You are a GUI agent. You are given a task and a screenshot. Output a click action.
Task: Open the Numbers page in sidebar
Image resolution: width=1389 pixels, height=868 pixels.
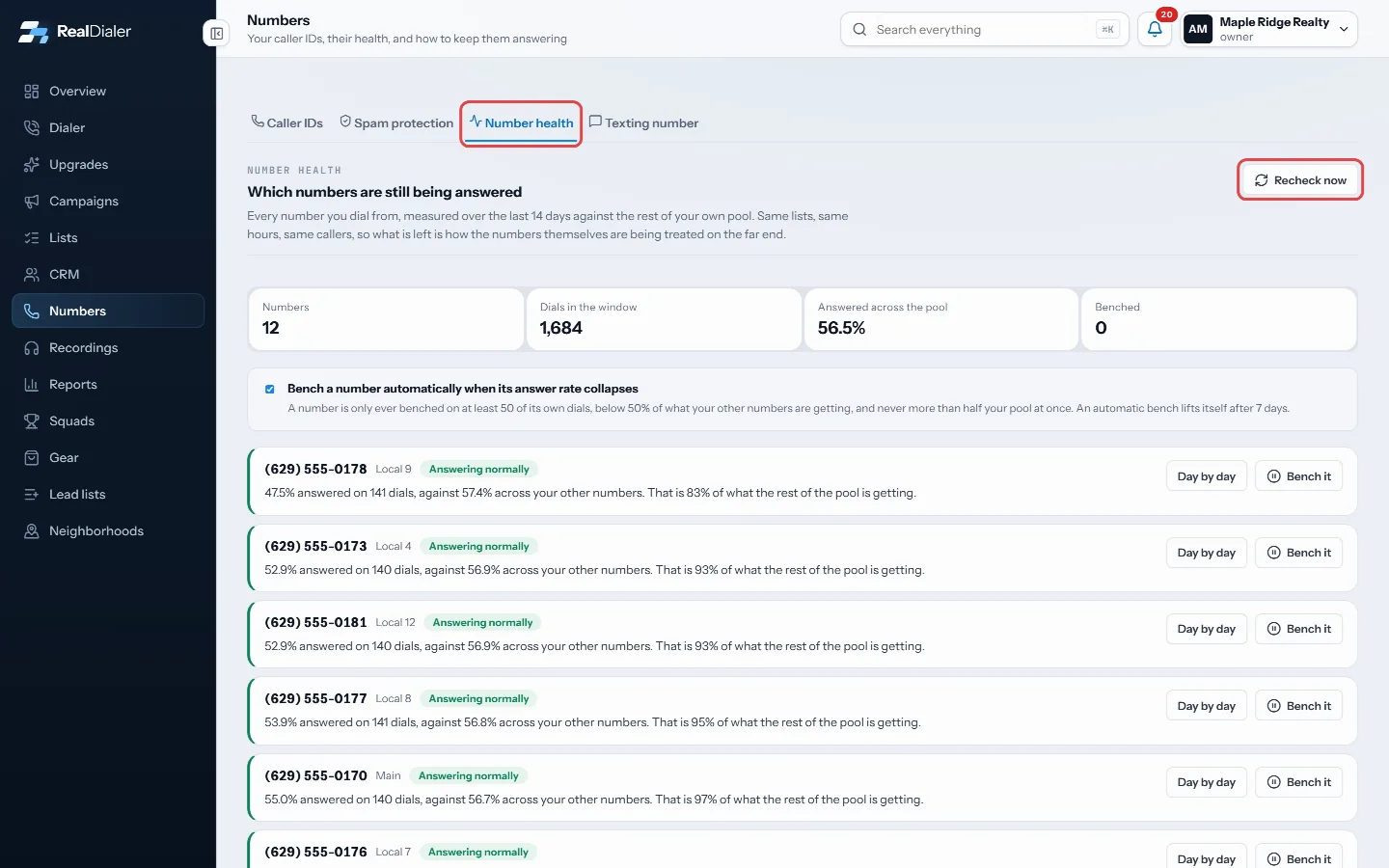(x=108, y=312)
